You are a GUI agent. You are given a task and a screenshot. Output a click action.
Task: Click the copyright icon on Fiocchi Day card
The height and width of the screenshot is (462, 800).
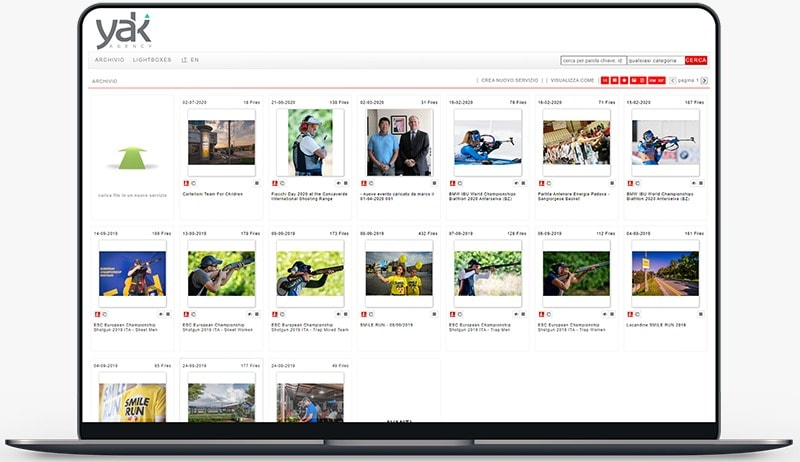[x=282, y=183]
